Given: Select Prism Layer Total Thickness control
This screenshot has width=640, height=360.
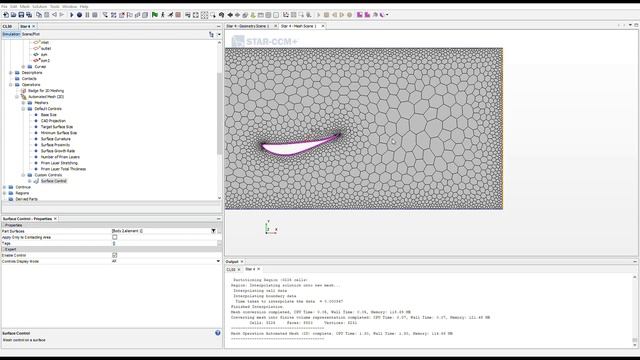Looking at the screenshot, I should coord(63,169).
